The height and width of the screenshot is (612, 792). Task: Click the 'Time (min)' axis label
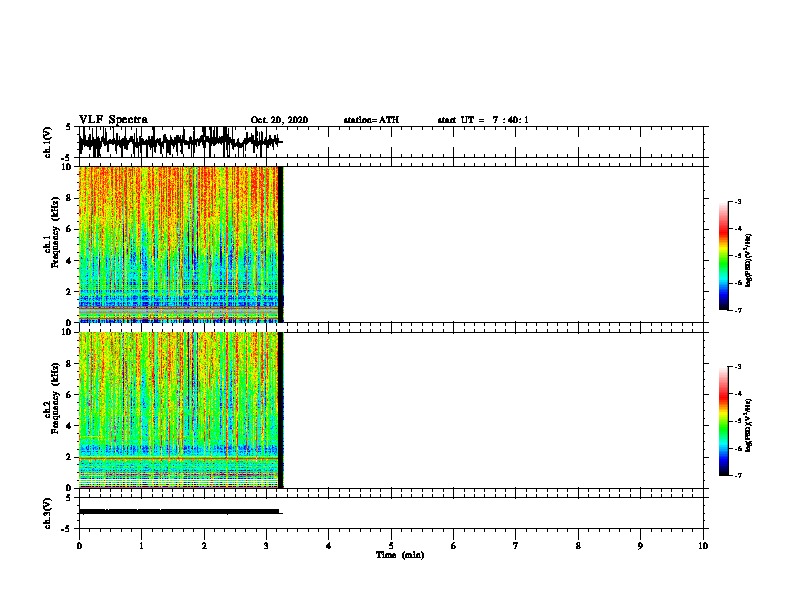click(x=400, y=555)
